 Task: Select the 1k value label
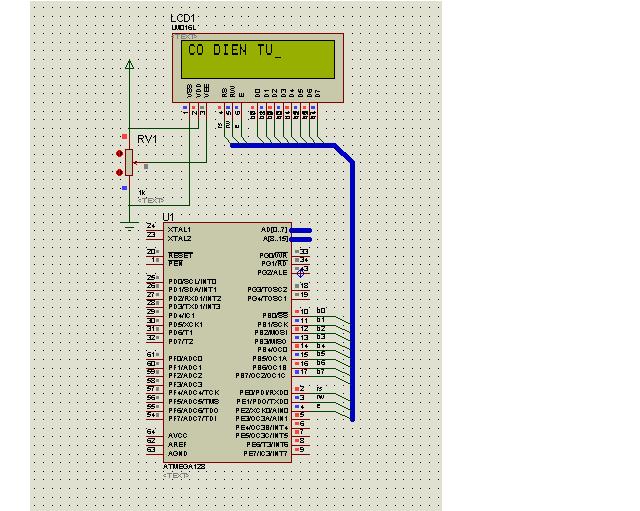142,192
